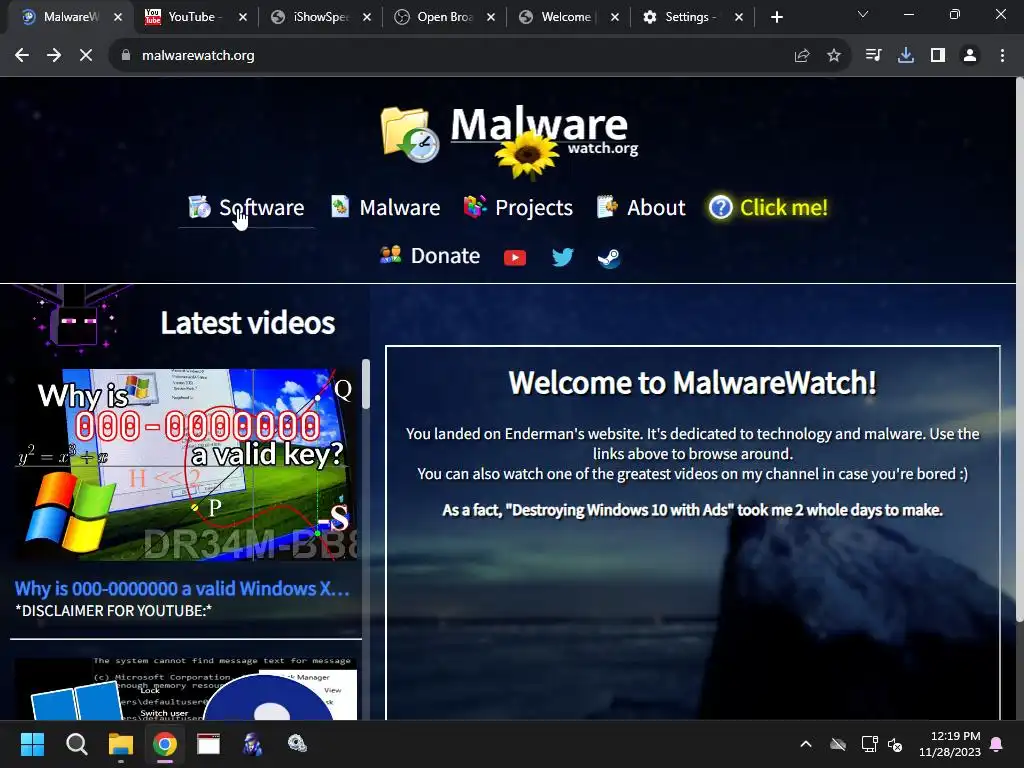
Task: Click the Software disc icon
Action: pyautogui.click(x=199, y=207)
